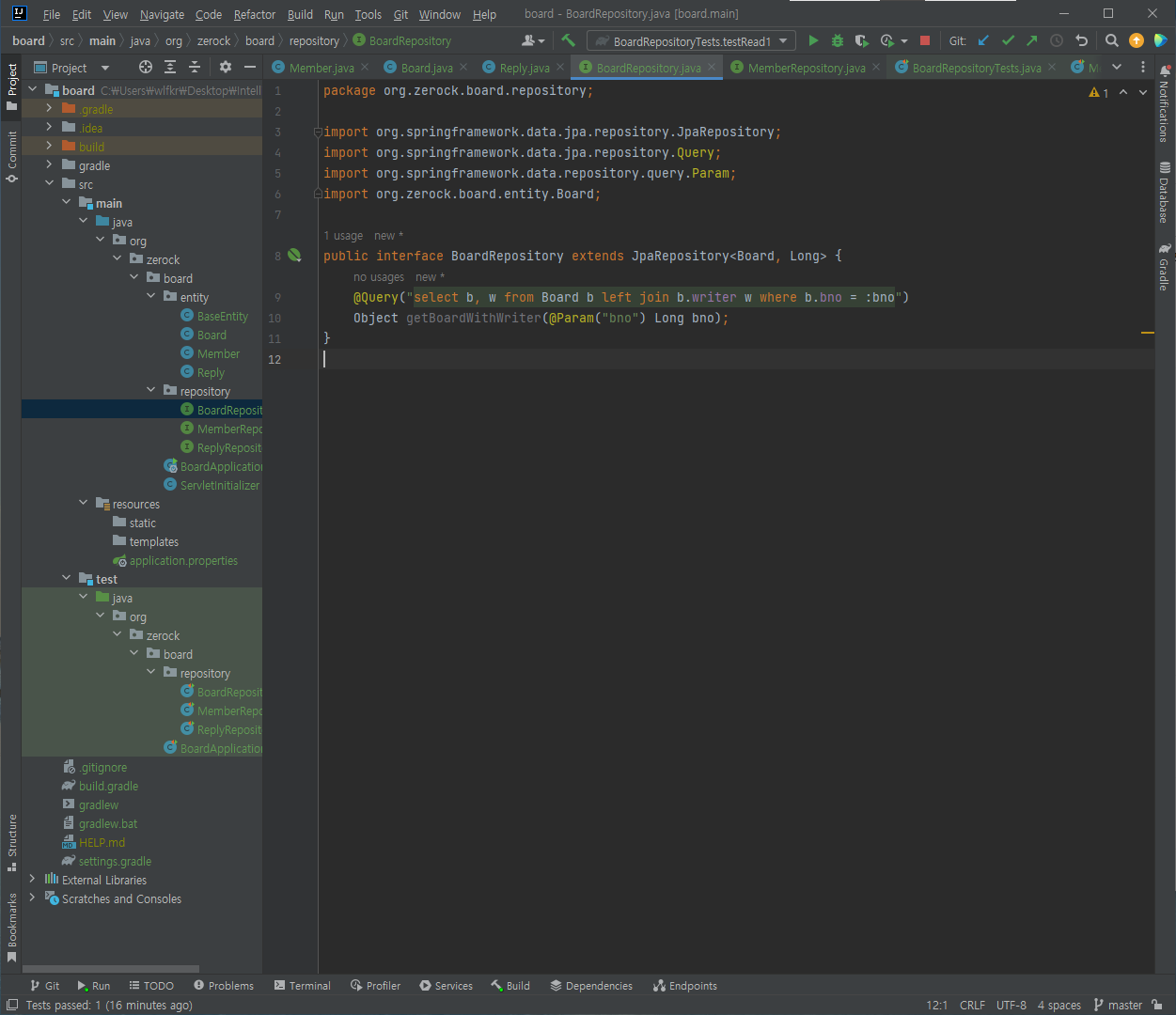Show hidden editor tabs list
This screenshot has width=1176, height=1015.
[x=1117, y=67]
